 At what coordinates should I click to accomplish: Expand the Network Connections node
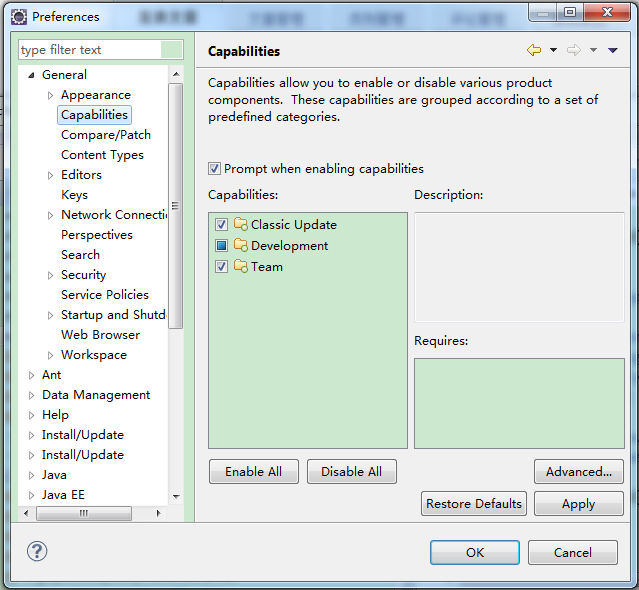[x=50, y=215]
